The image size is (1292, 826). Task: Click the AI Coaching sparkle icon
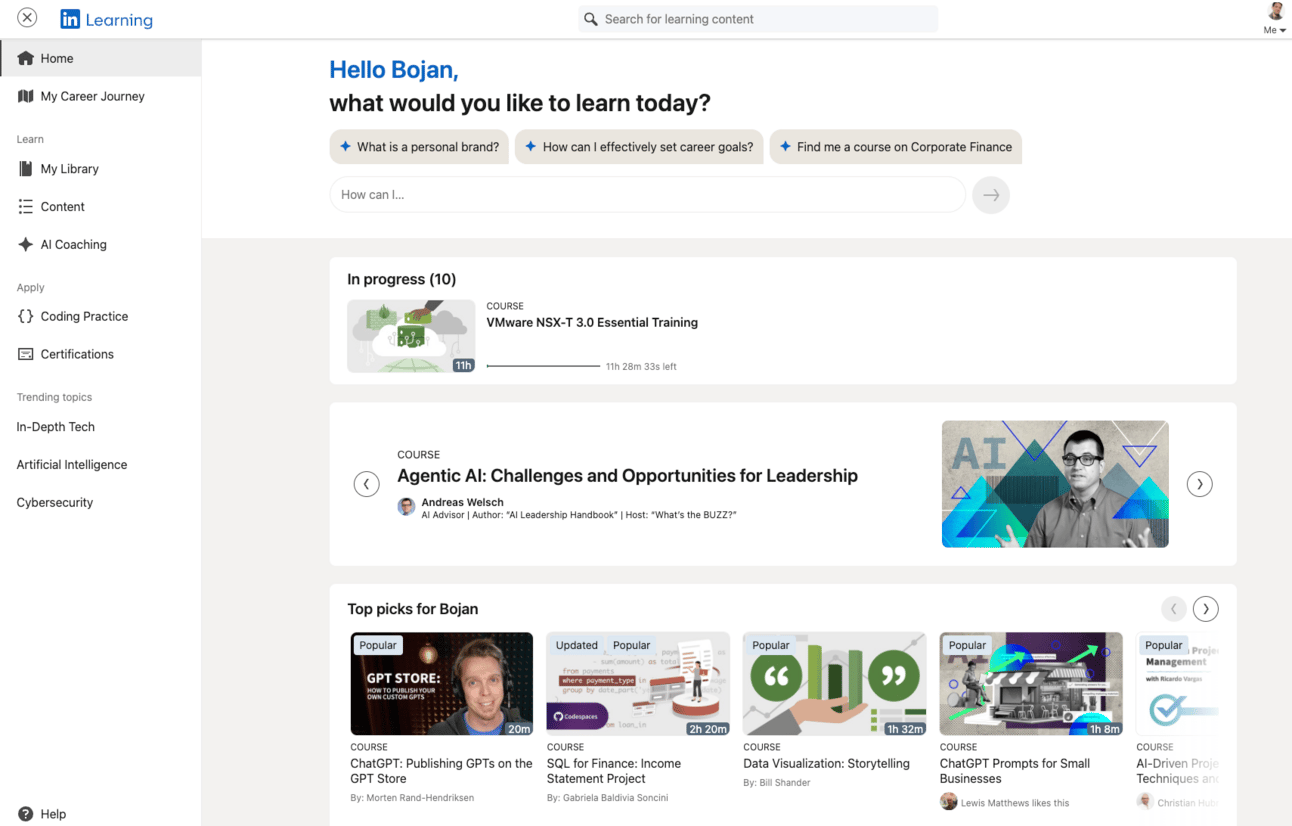click(26, 245)
